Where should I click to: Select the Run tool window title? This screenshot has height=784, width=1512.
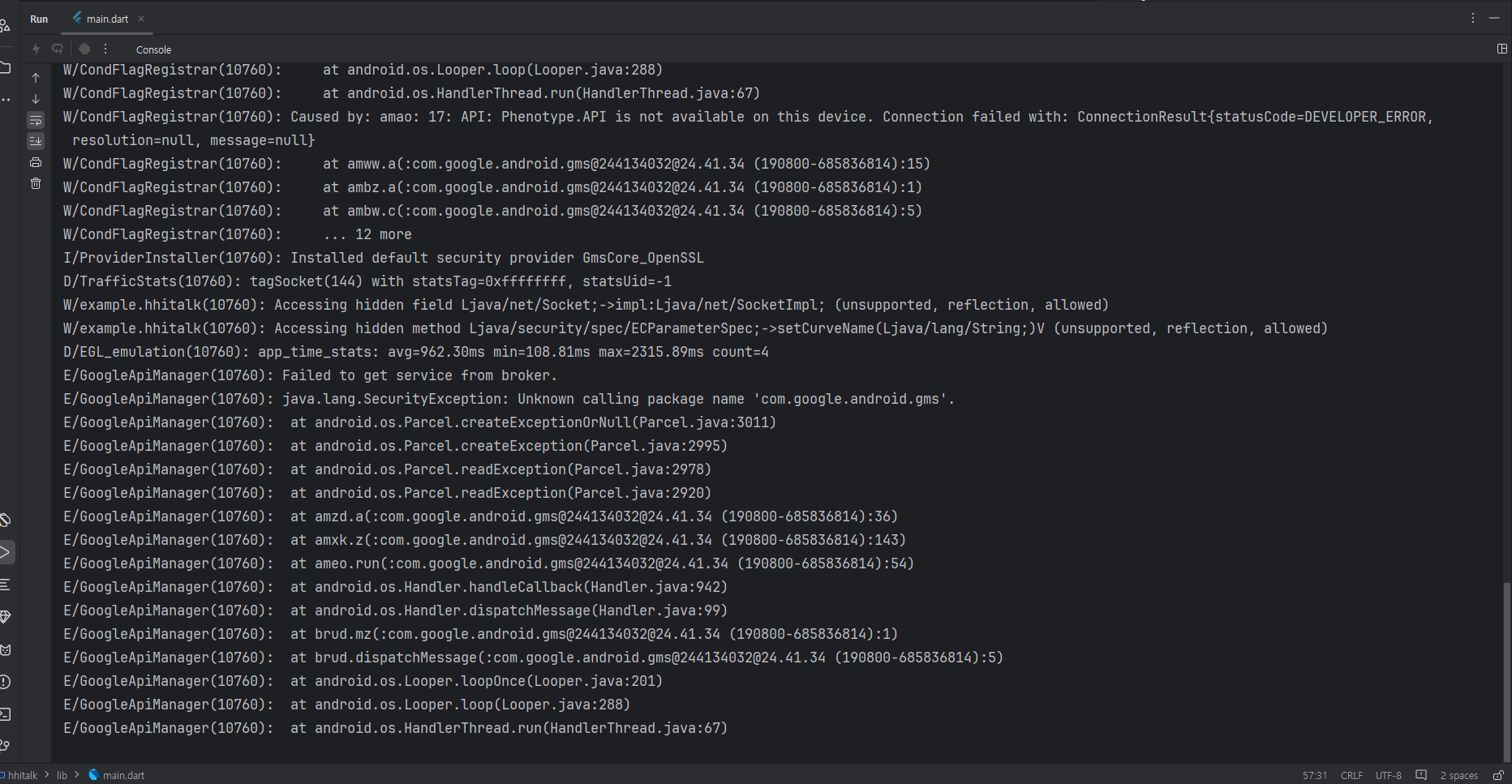39,19
